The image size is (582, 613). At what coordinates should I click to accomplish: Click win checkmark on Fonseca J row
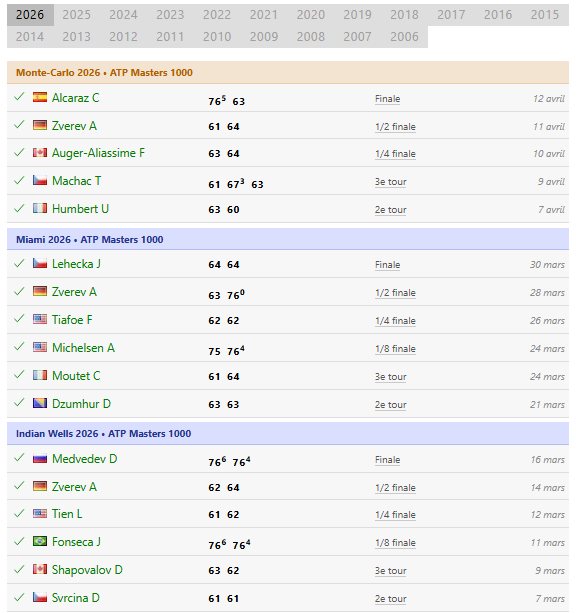coord(19,541)
